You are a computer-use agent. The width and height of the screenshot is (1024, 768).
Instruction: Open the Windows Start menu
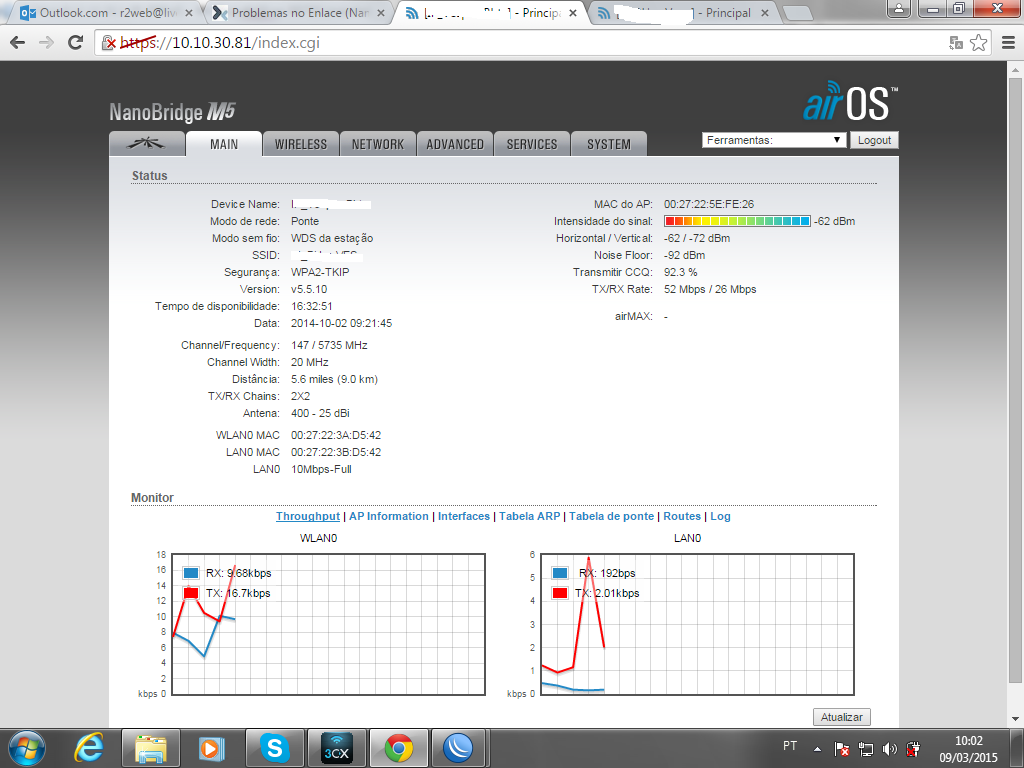[x=27, y=748]
